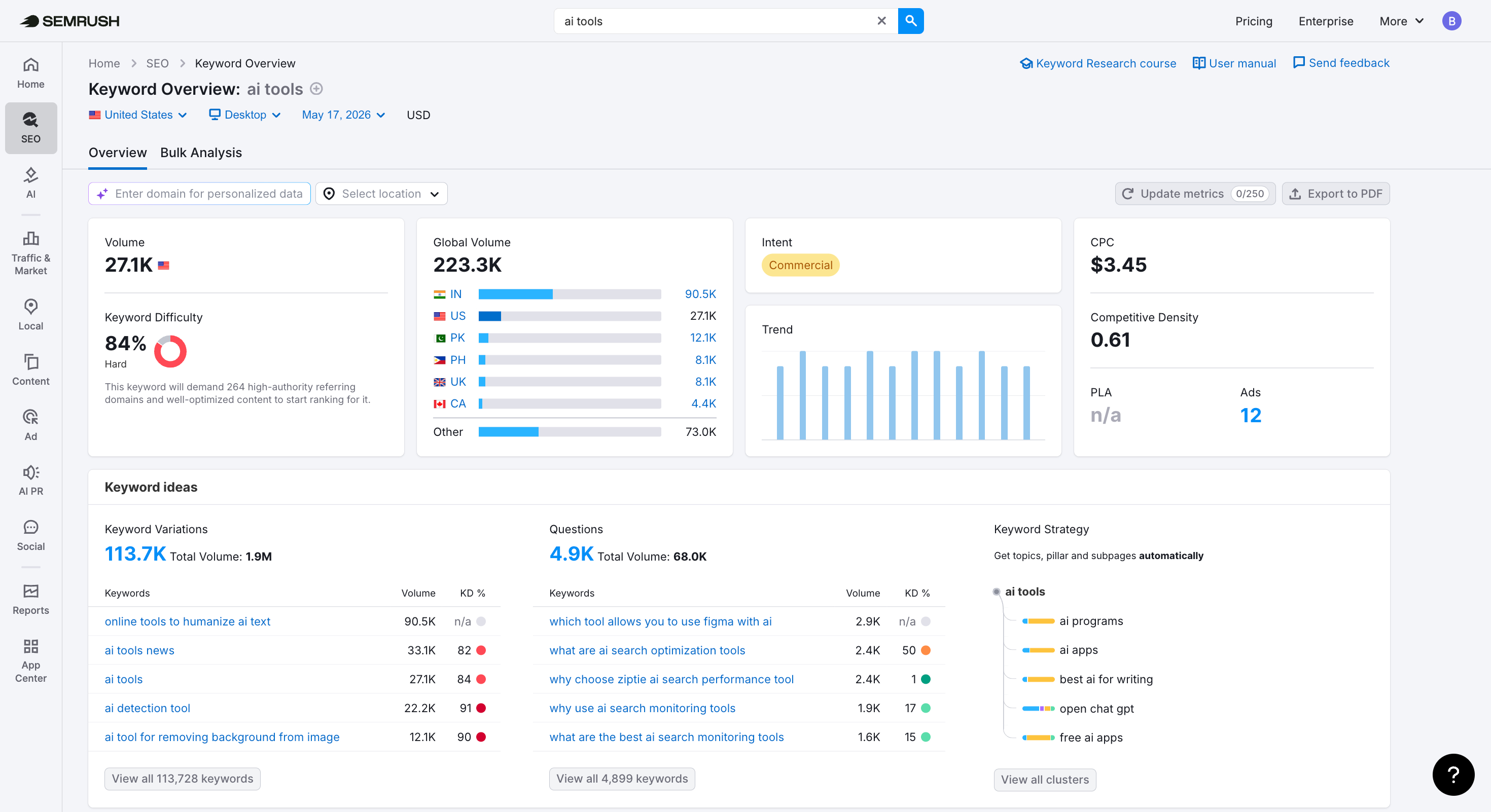Open keyword ai tools news
The image size is (1491, 812).
pyautogui.click(x=139, y=651)
